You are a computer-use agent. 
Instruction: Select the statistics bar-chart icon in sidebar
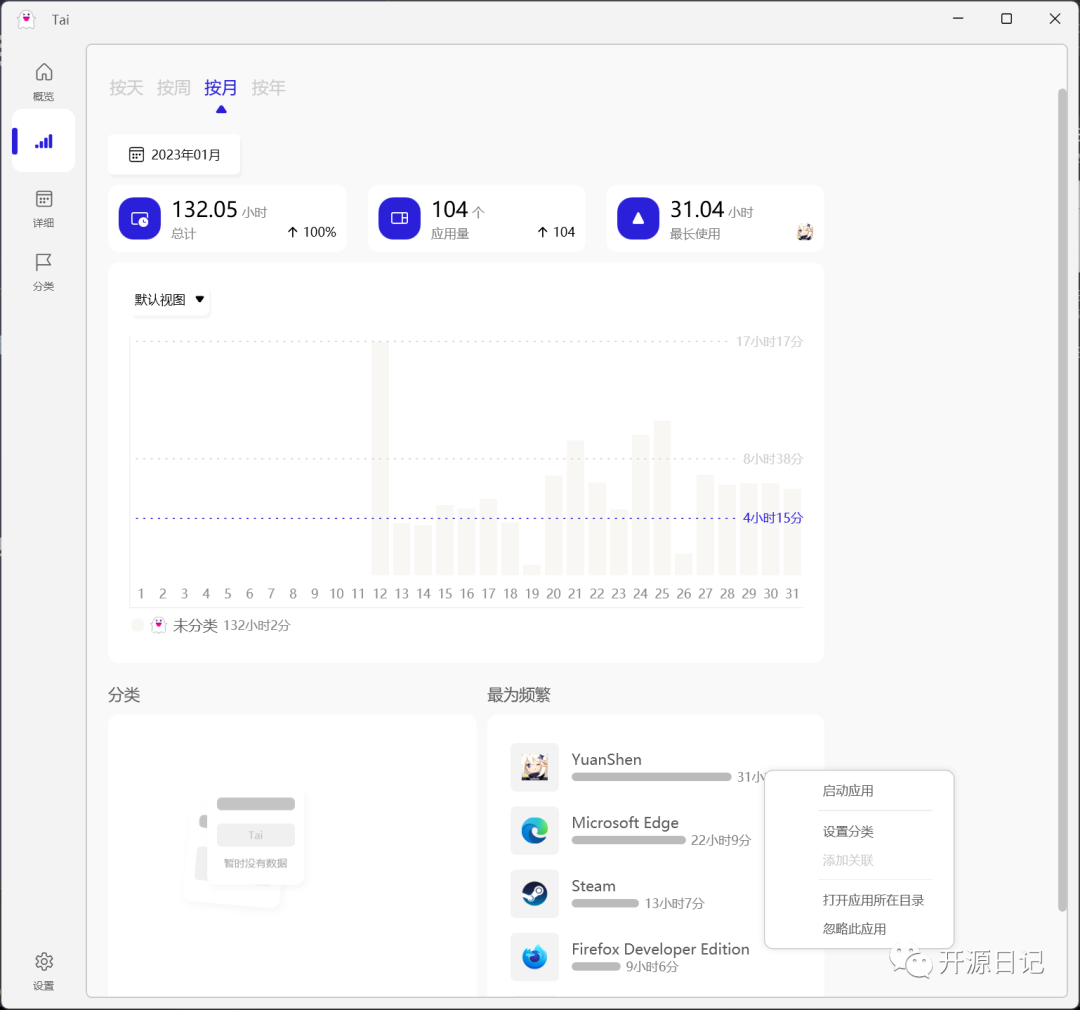point(43,140)
